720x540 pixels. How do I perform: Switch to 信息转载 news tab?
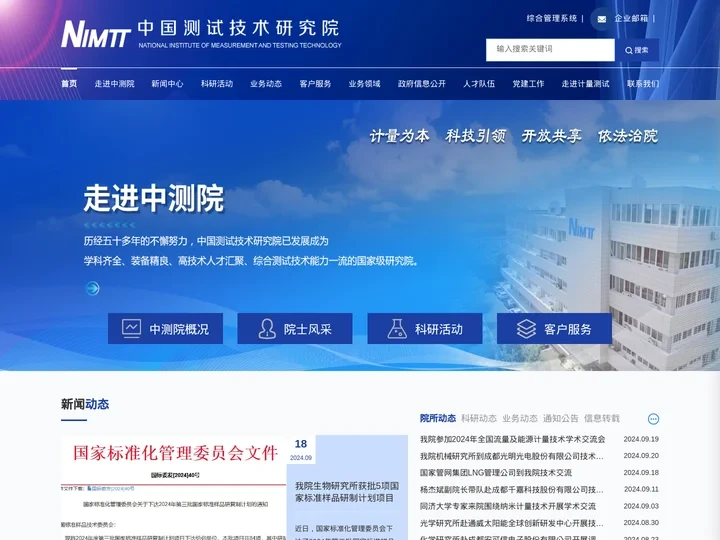[602, 418]
